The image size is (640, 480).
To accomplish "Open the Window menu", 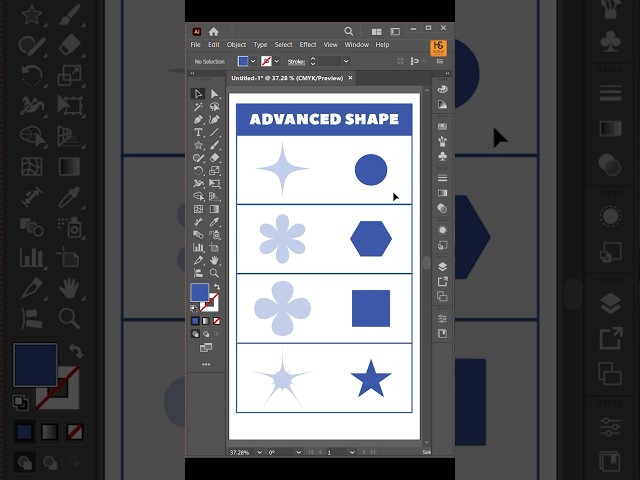I will (x=357, y=45).
